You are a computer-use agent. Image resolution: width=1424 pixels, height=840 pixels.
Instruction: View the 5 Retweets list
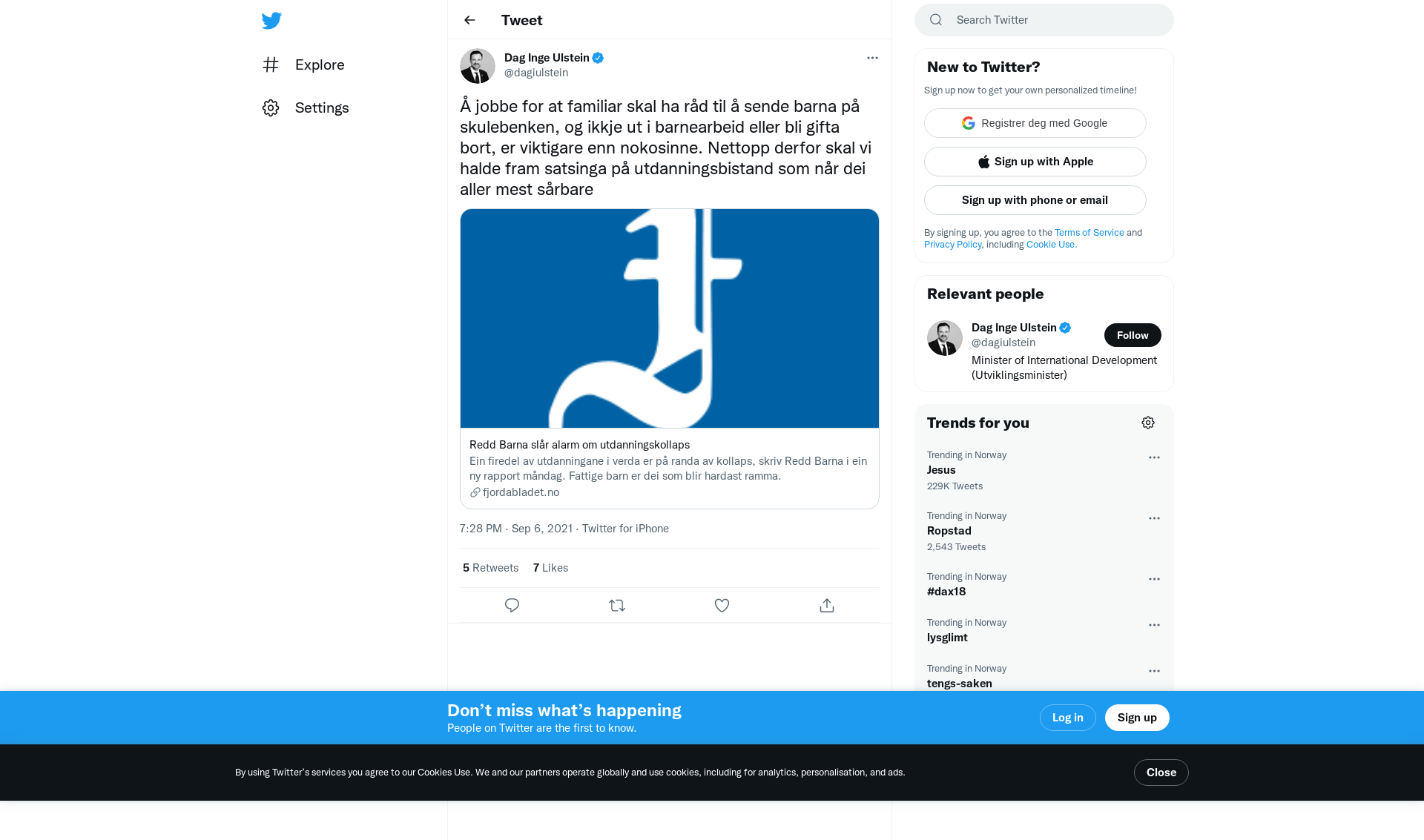point(490,568)
